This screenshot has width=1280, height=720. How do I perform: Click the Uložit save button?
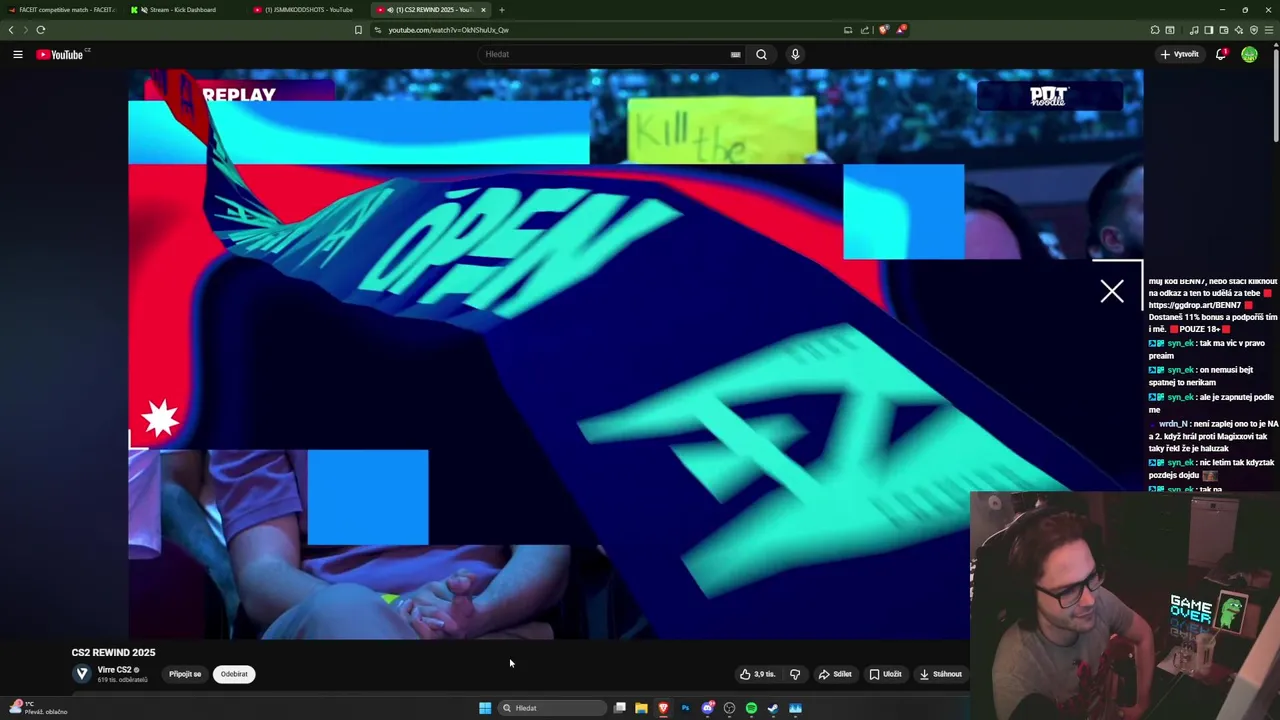[886, 674]
